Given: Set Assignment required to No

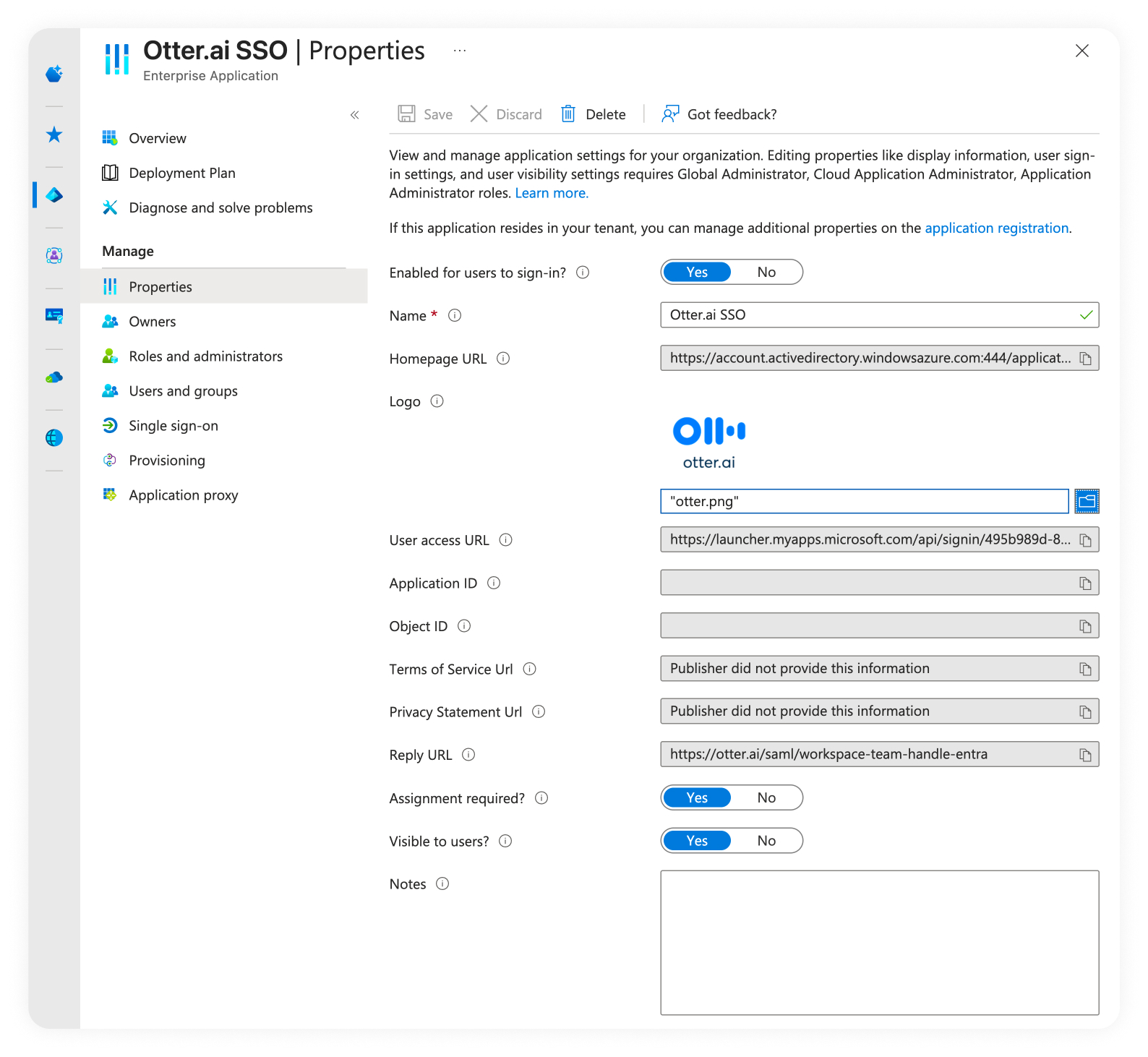Looking at the screenshot, I should coord(766,798).
